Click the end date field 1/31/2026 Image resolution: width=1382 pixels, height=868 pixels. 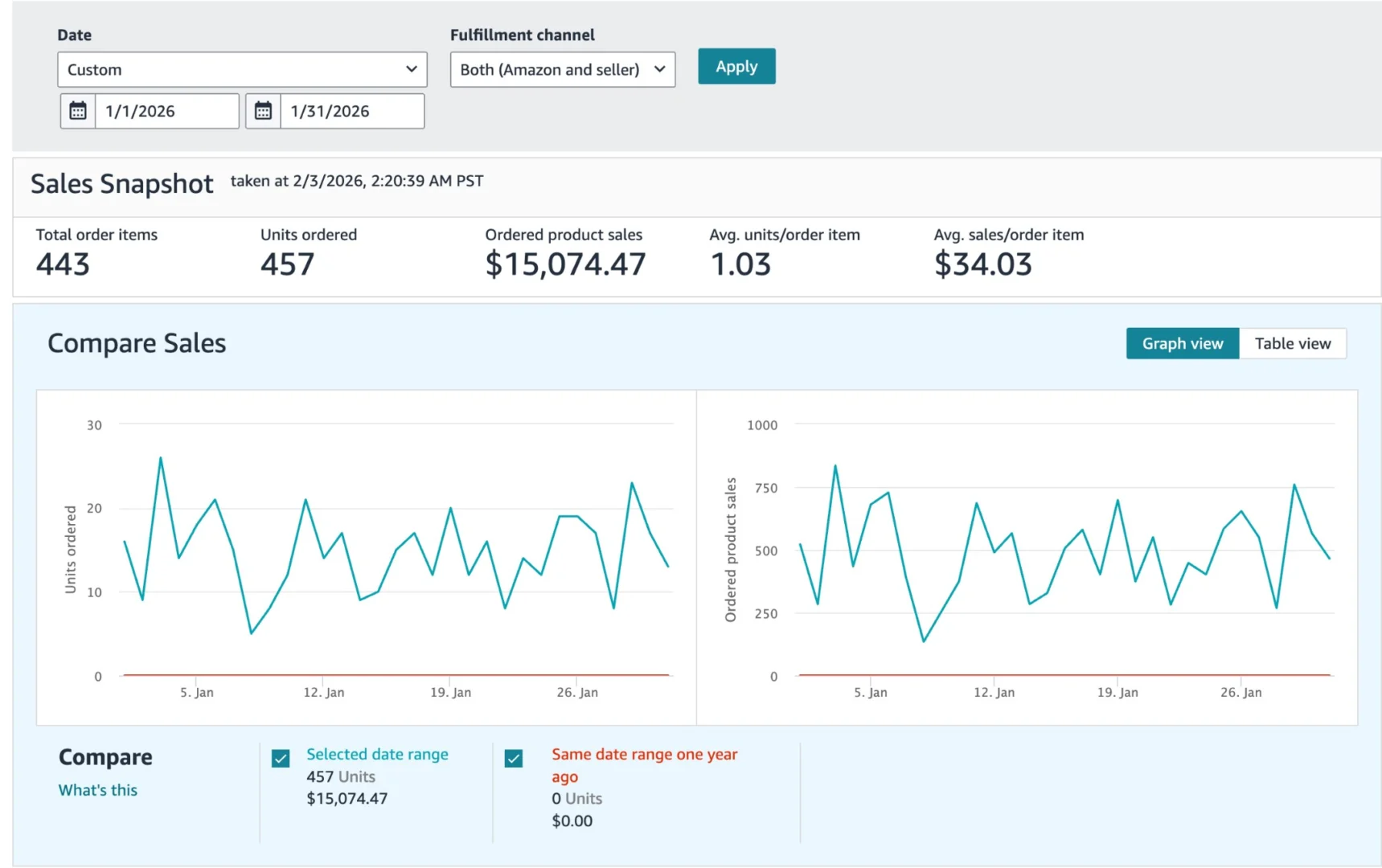point(351,111)
